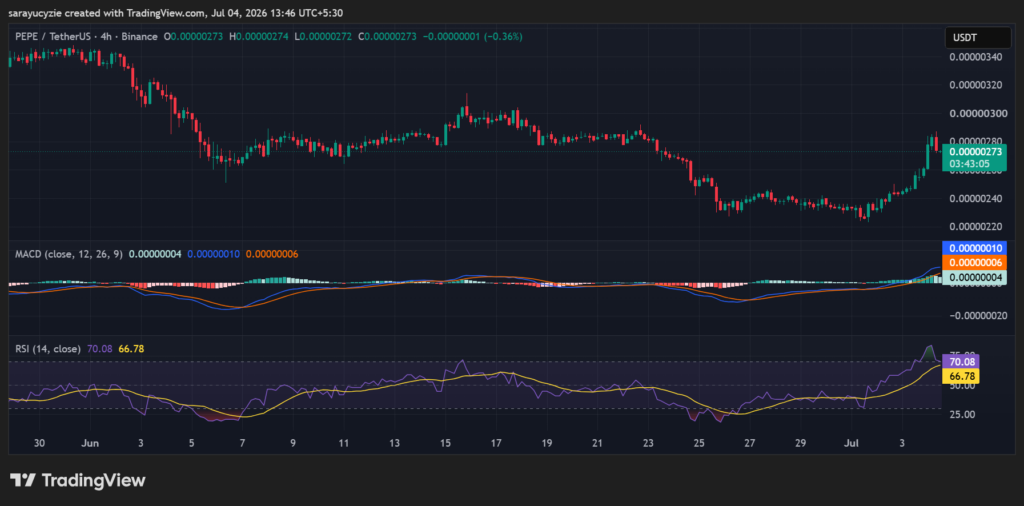The image size is (1024, 506).
Task: Open the USDT currency selector
Action: tap(976, 38)
